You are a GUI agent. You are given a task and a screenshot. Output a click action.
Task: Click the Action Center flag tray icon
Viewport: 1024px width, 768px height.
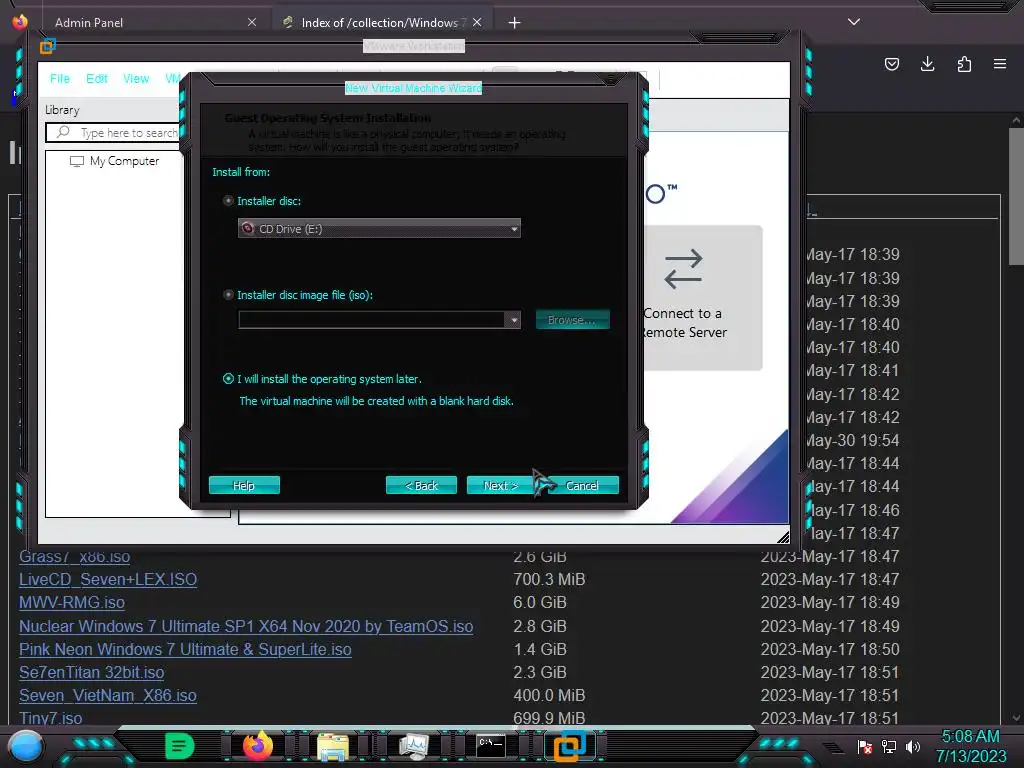coord(865,746)
